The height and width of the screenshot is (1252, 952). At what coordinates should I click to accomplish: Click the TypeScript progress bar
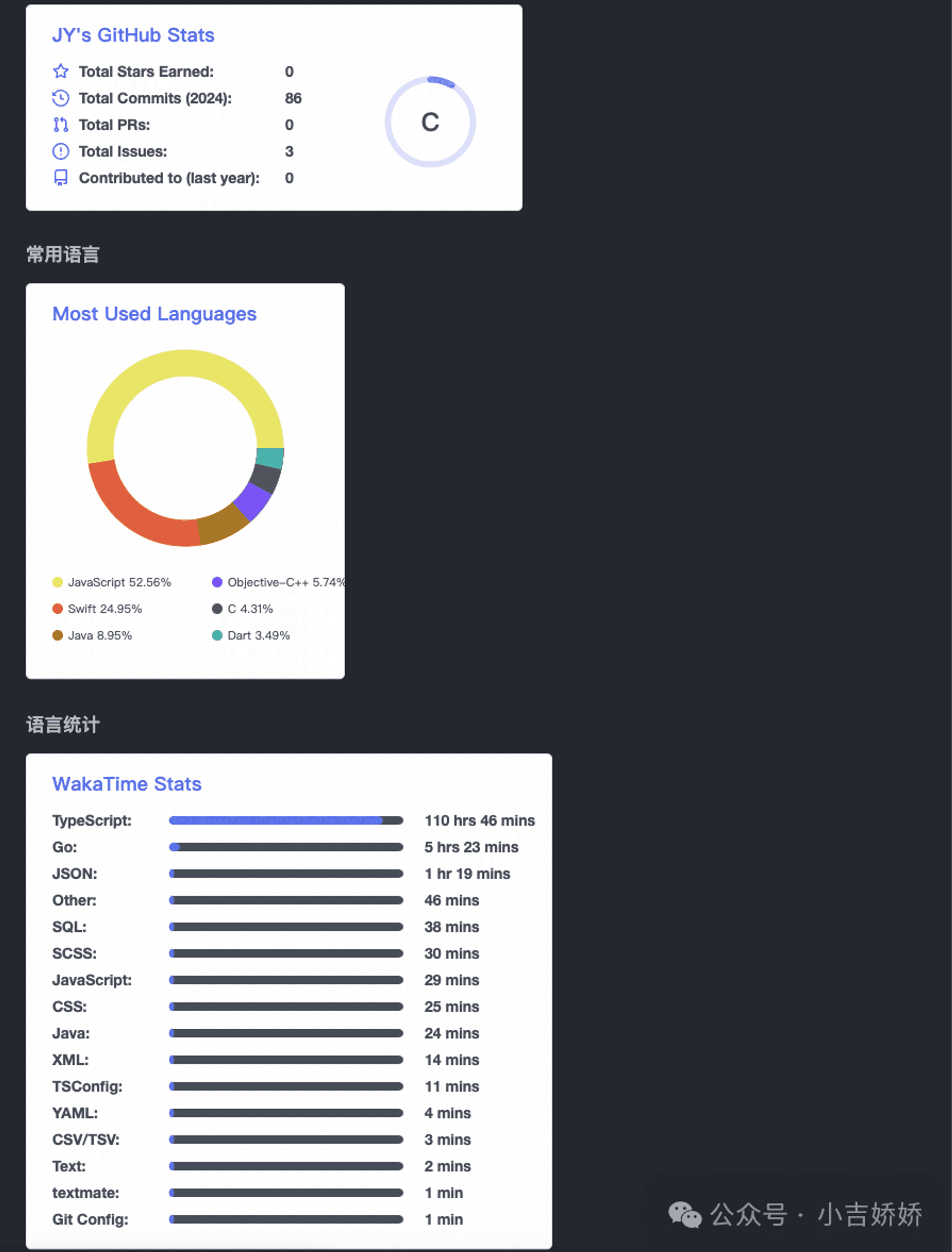pos(286,820)
